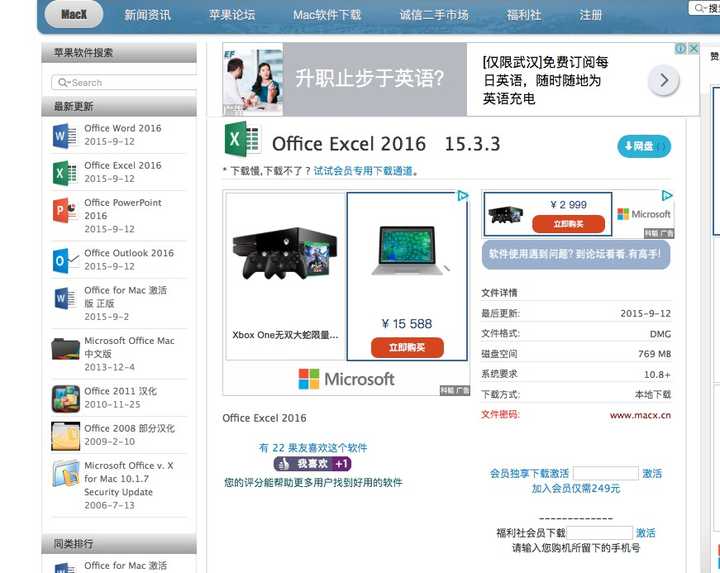This screenshot has height=573, width=720.
Task: Open the 苹果论坛 menu item
Action: pyautogui.click(x=232, y=15)
